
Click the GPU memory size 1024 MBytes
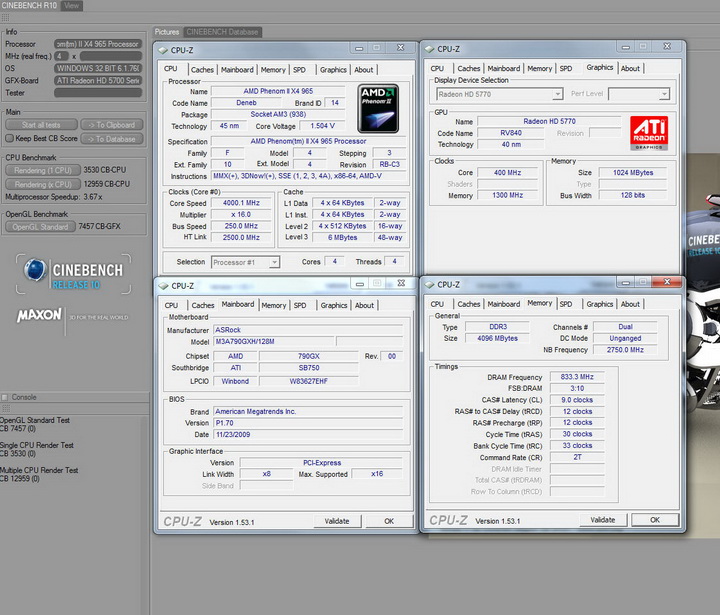tap(633, 173)
